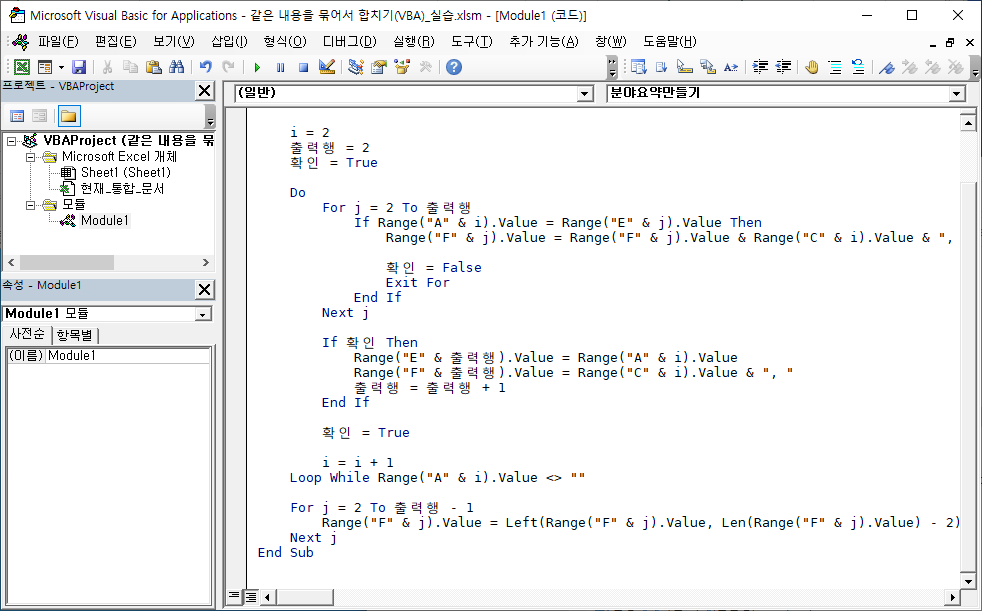
Task: Select Sheet1 (Sheet1) in project tree
Action: [x=125, y=173]
